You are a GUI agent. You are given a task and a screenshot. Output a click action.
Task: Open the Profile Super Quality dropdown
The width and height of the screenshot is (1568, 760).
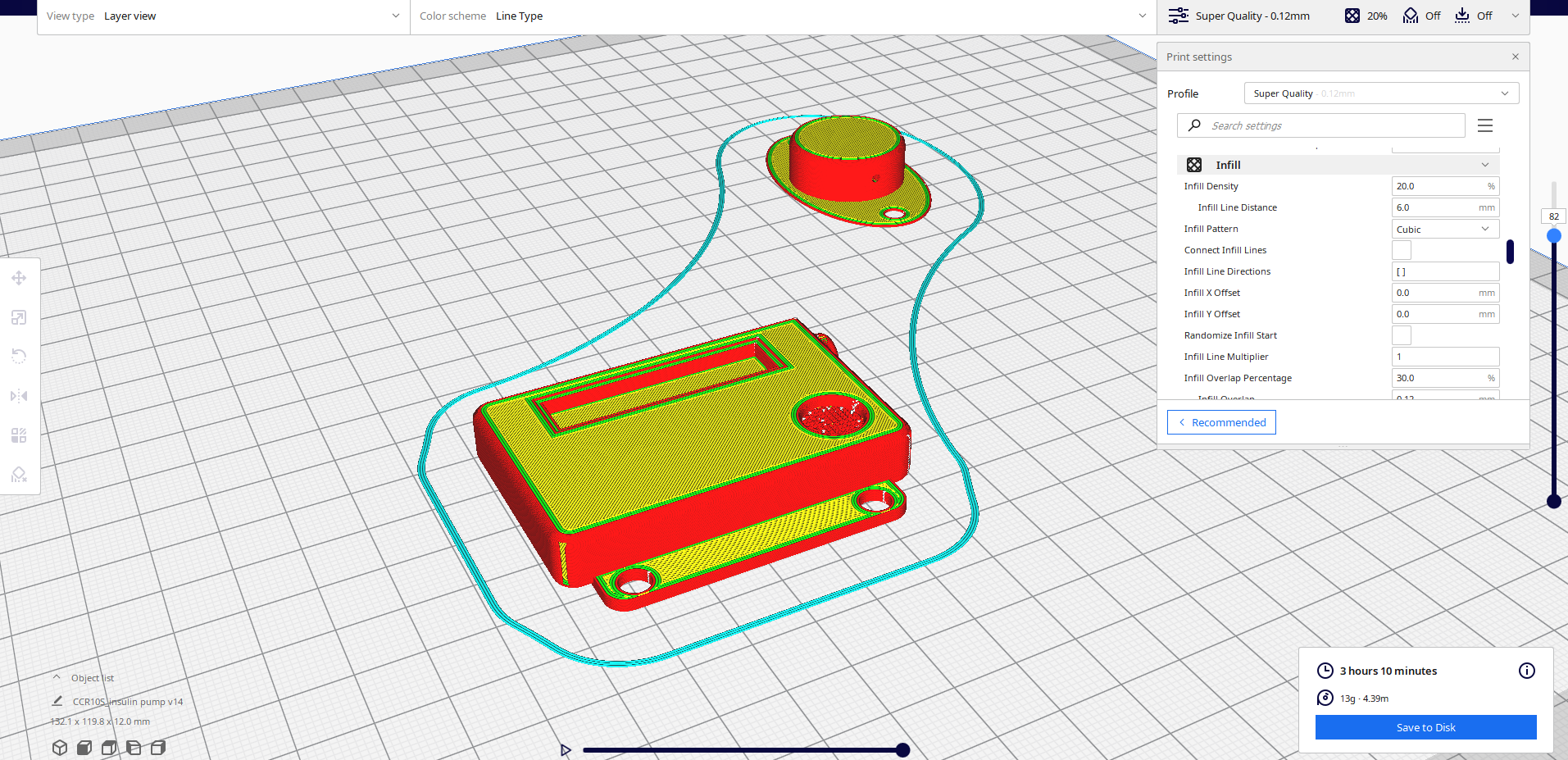point(1381,93)
